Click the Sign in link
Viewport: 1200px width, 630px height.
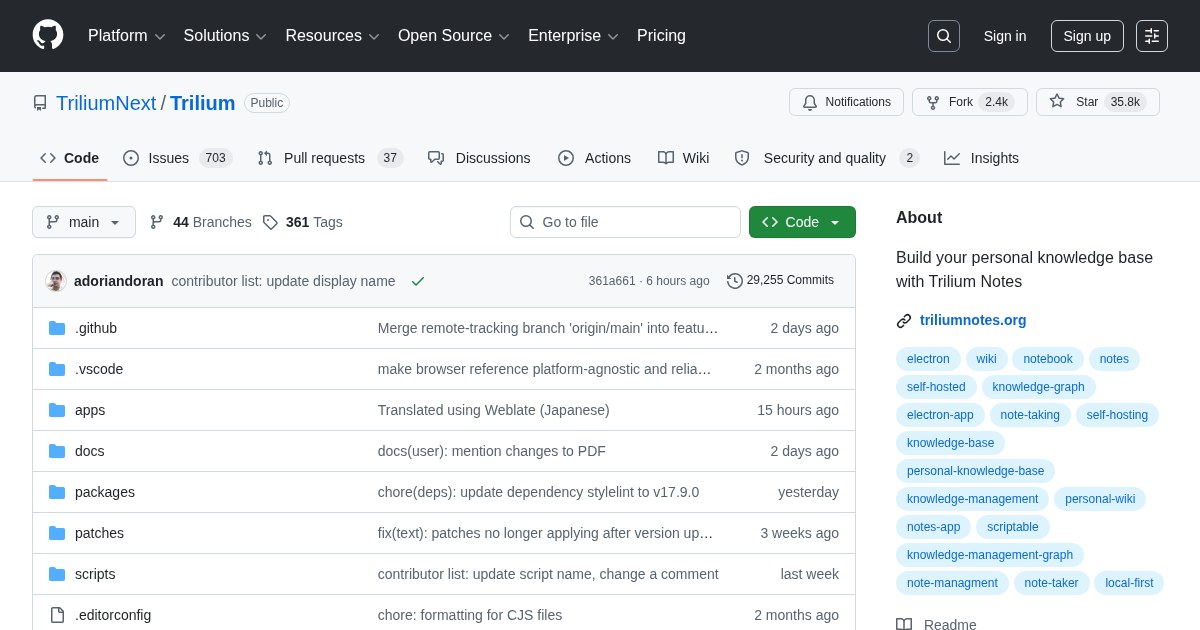point(1005,36)
